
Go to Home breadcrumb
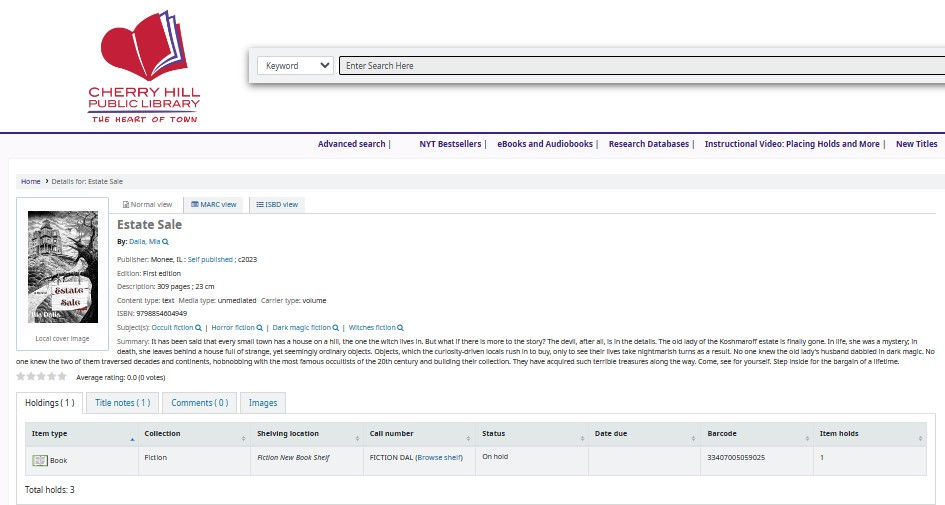pyautogui.click(x=31, y=181)
